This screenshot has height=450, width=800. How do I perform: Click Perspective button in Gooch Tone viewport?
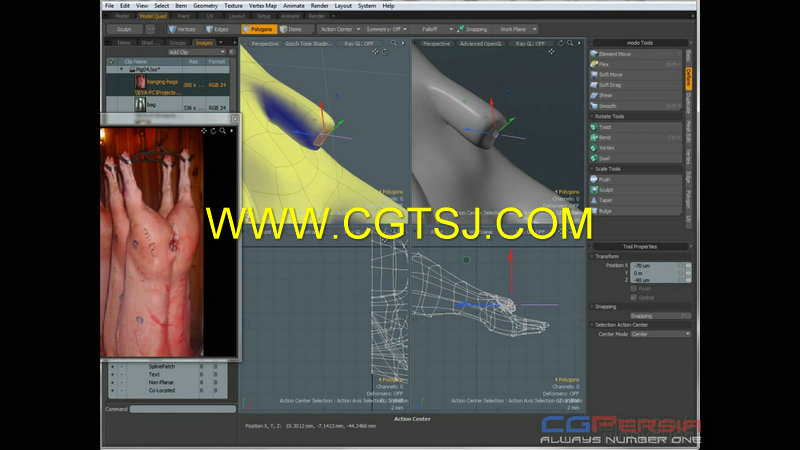[x=265, y=44]
